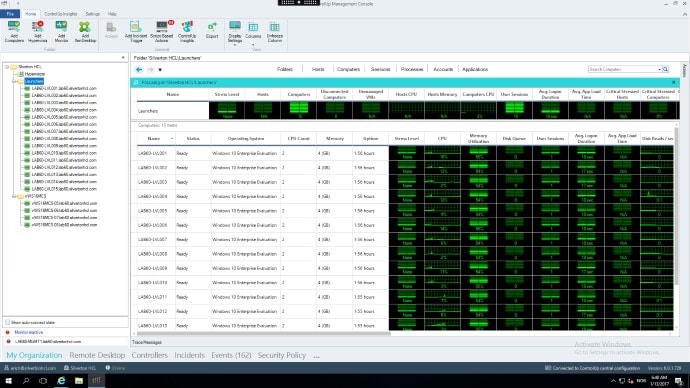Open the Display Settings dropdown

[x=235, y=33]
